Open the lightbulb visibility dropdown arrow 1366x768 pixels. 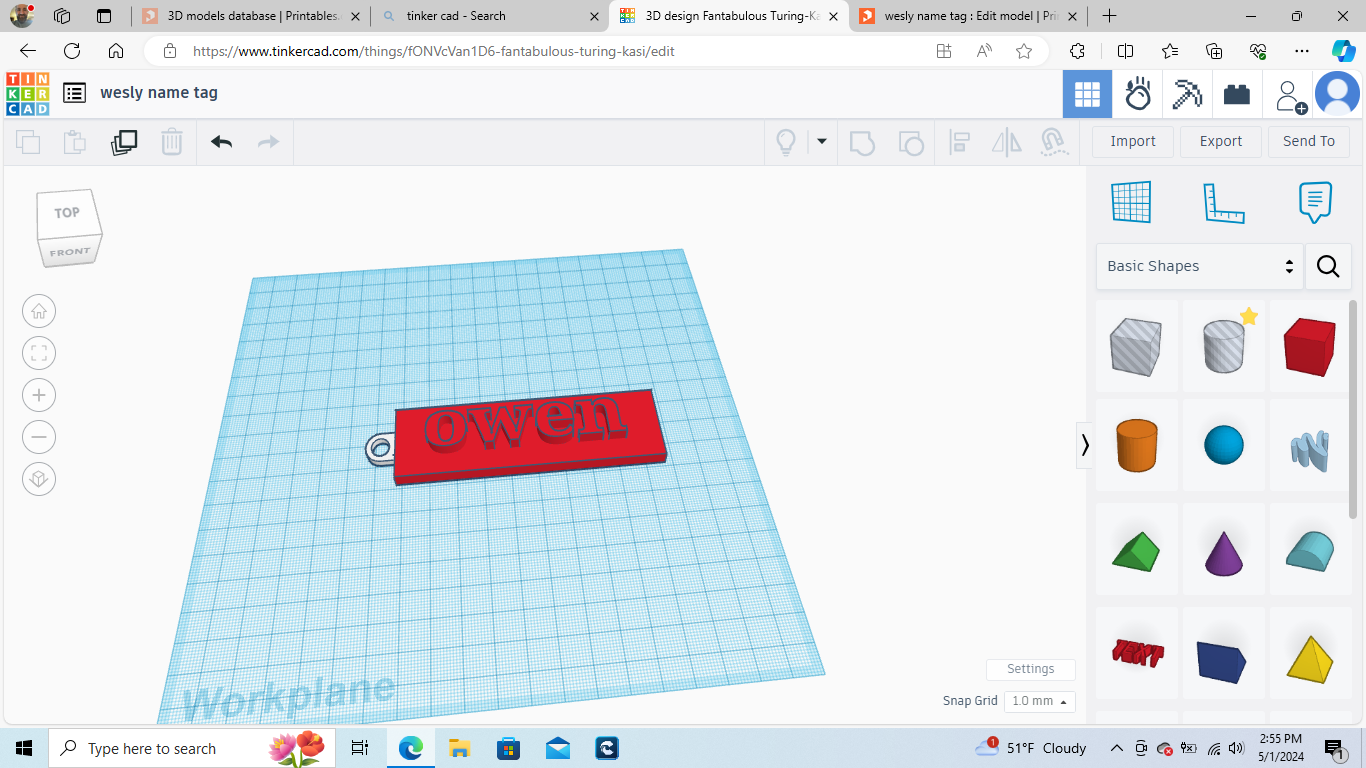[822, 141]
